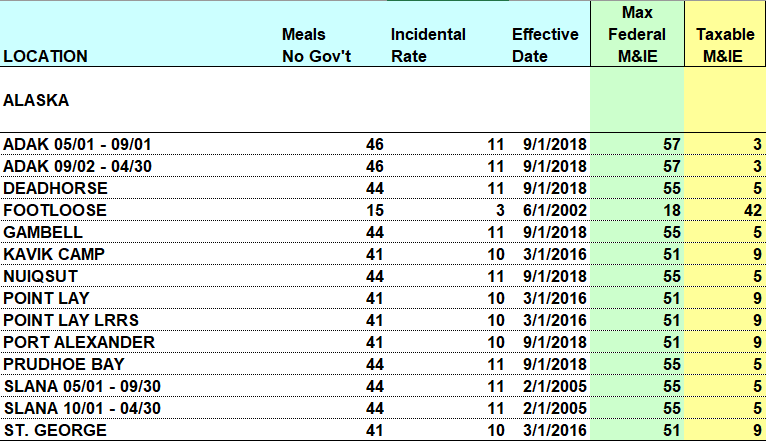Click FOOTLOOSE Max Federal M&IE value 18
The height and width of the screenshot is (442, 766).
637,210
